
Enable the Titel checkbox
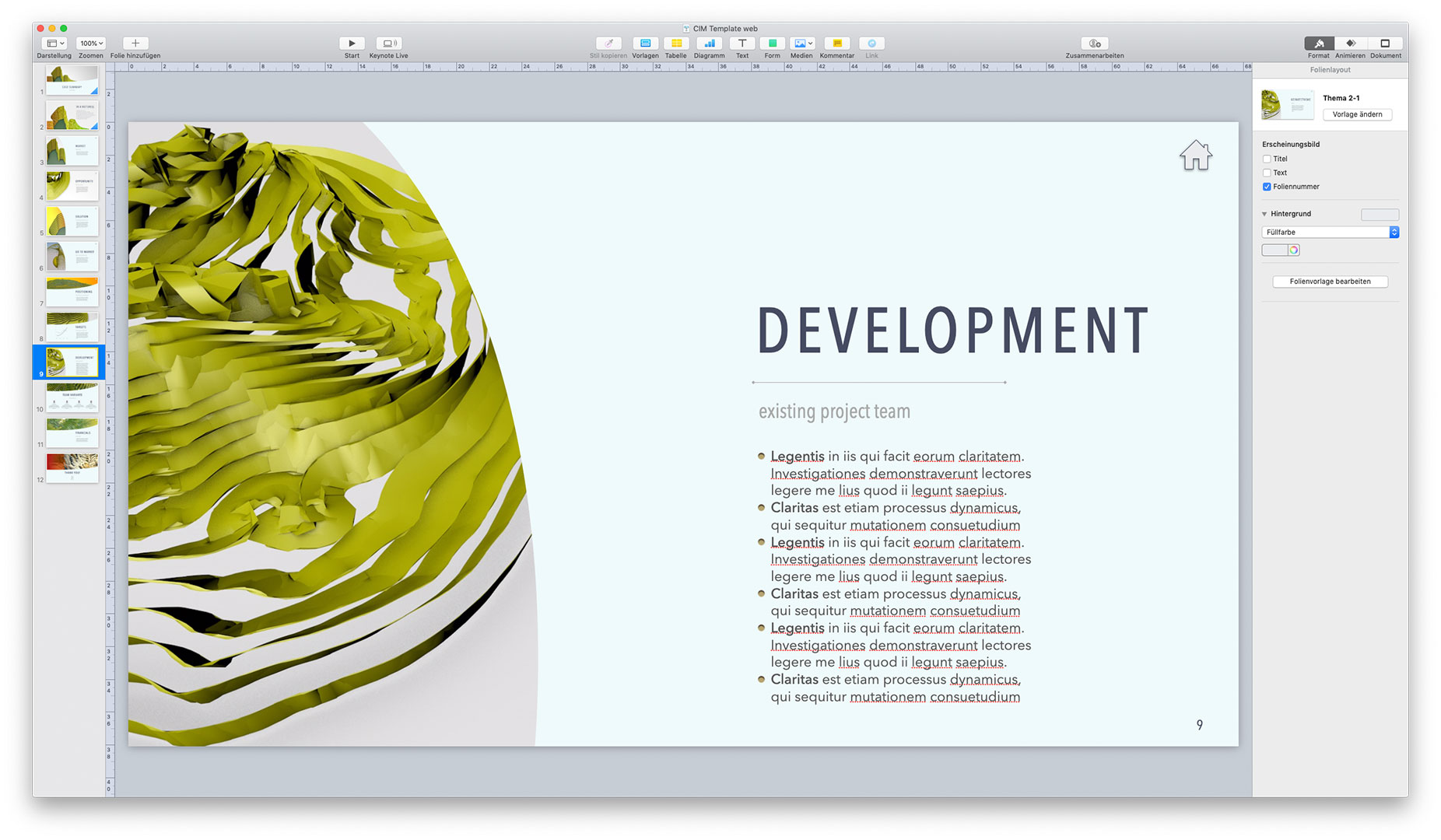point(1267,159)
